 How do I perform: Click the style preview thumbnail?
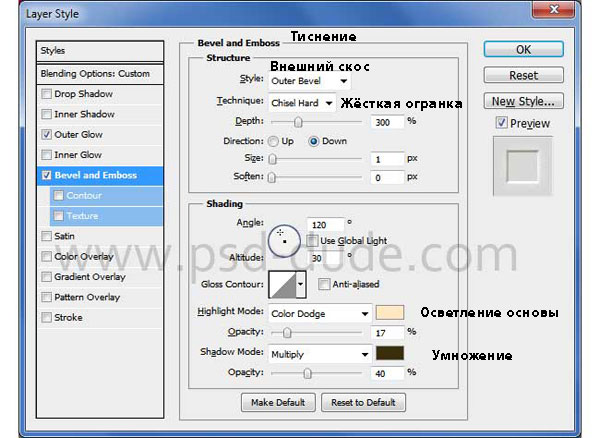(x=523, y=167)
